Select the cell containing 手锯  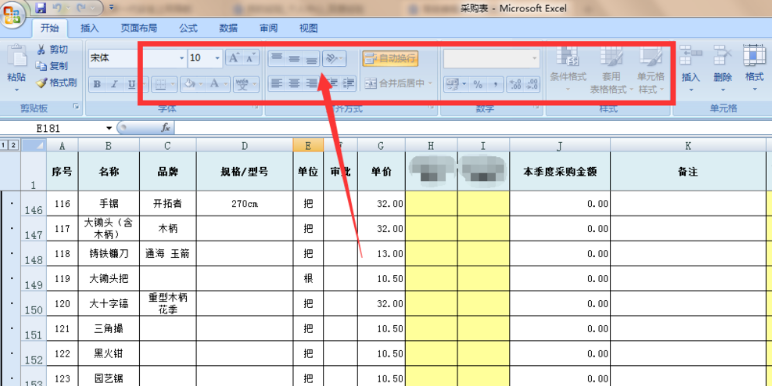tap(109, 203)
